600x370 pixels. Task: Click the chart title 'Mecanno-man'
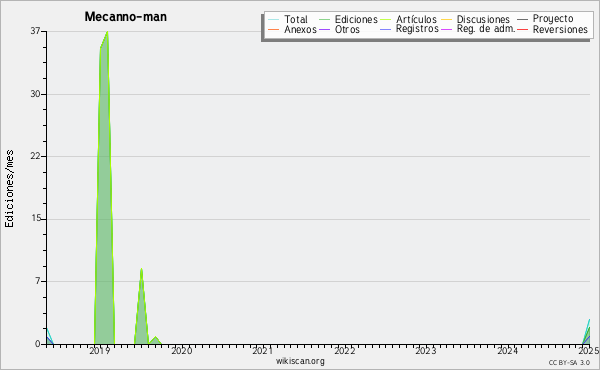coord(126,17)
